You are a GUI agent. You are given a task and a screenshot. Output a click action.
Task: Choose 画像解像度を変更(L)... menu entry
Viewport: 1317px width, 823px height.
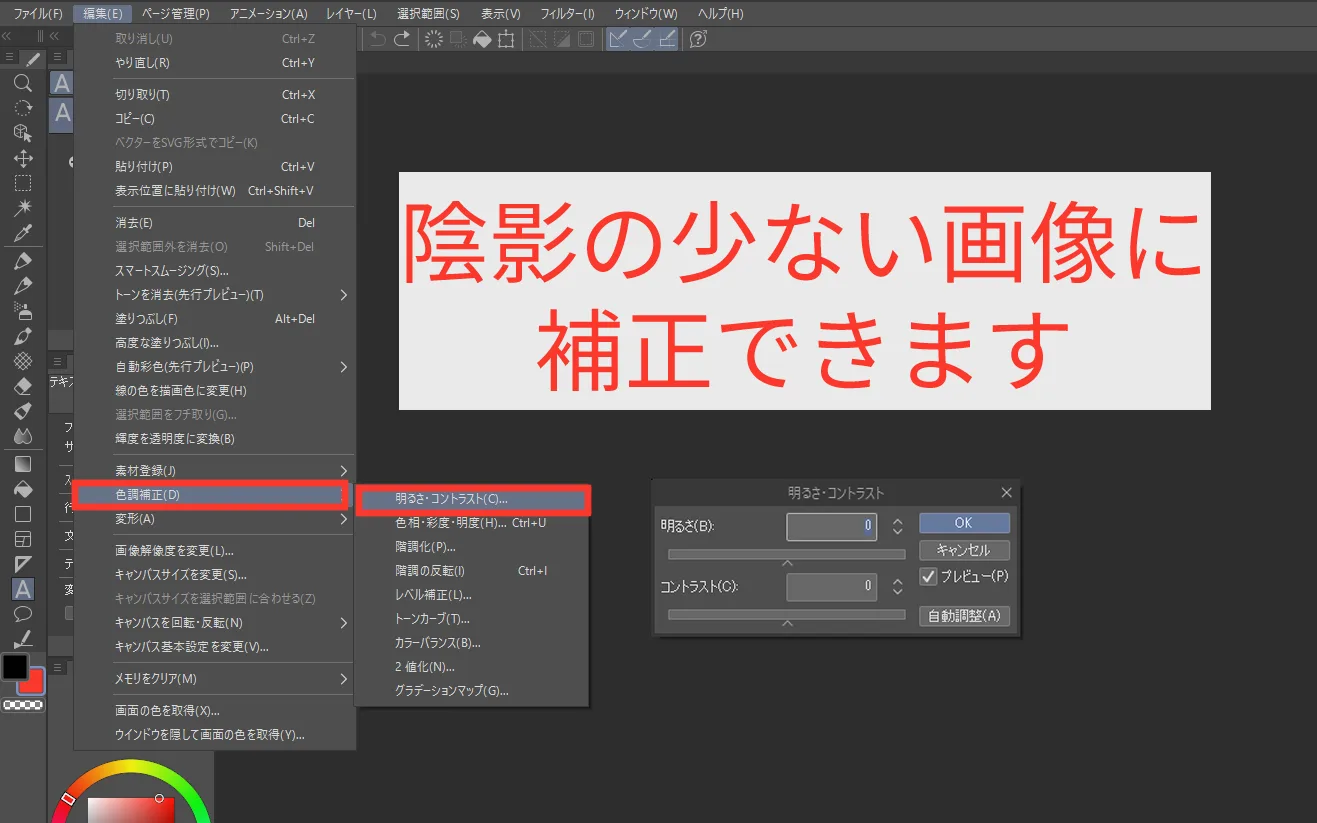tap(215, 551)
